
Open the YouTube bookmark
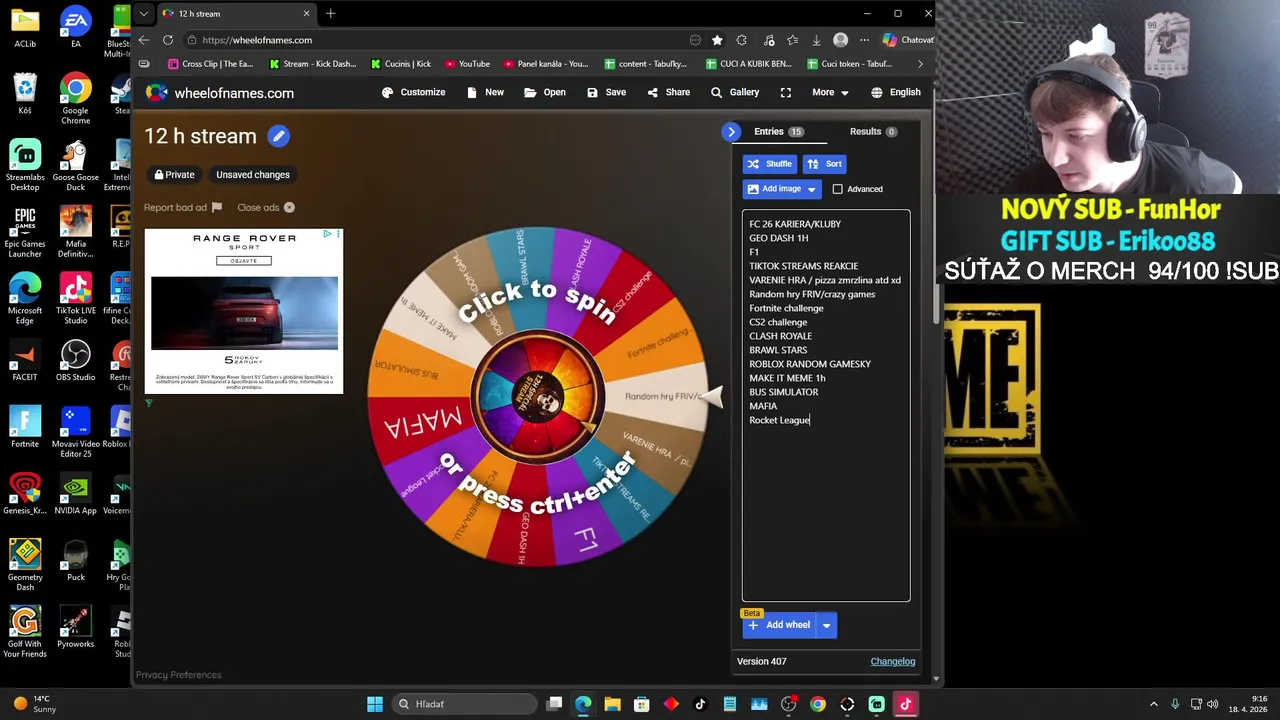[x=467, y=64]
